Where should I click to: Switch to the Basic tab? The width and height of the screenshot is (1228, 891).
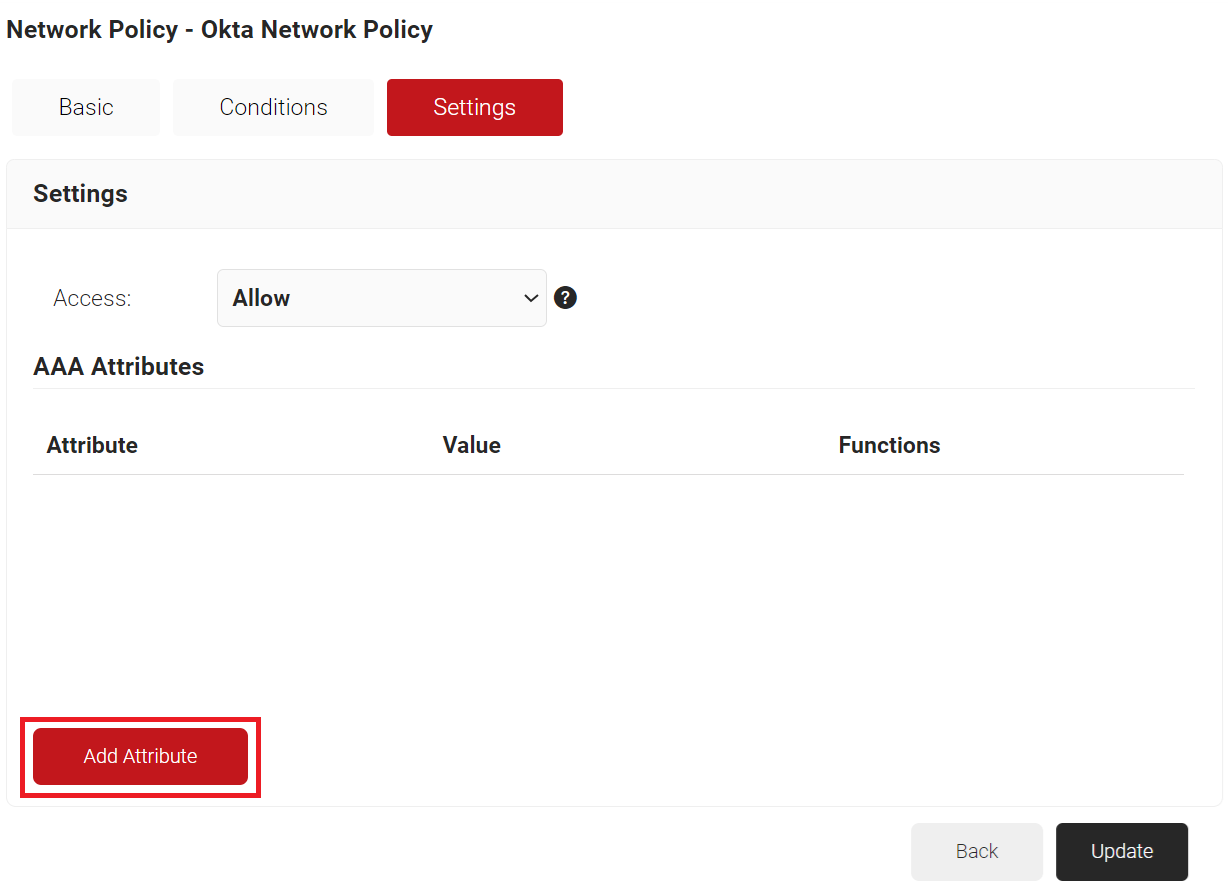[86, 107]
